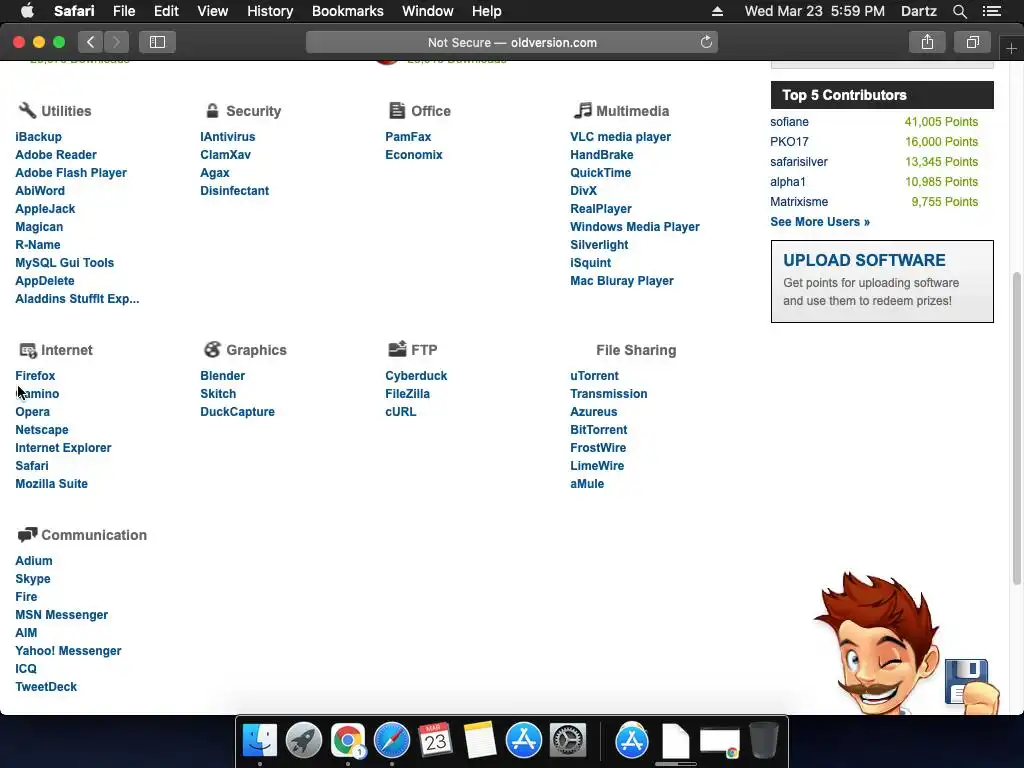1024x768 pixels.
Task: Open the ClamXav link under Security
Action: tap(225, 155)
